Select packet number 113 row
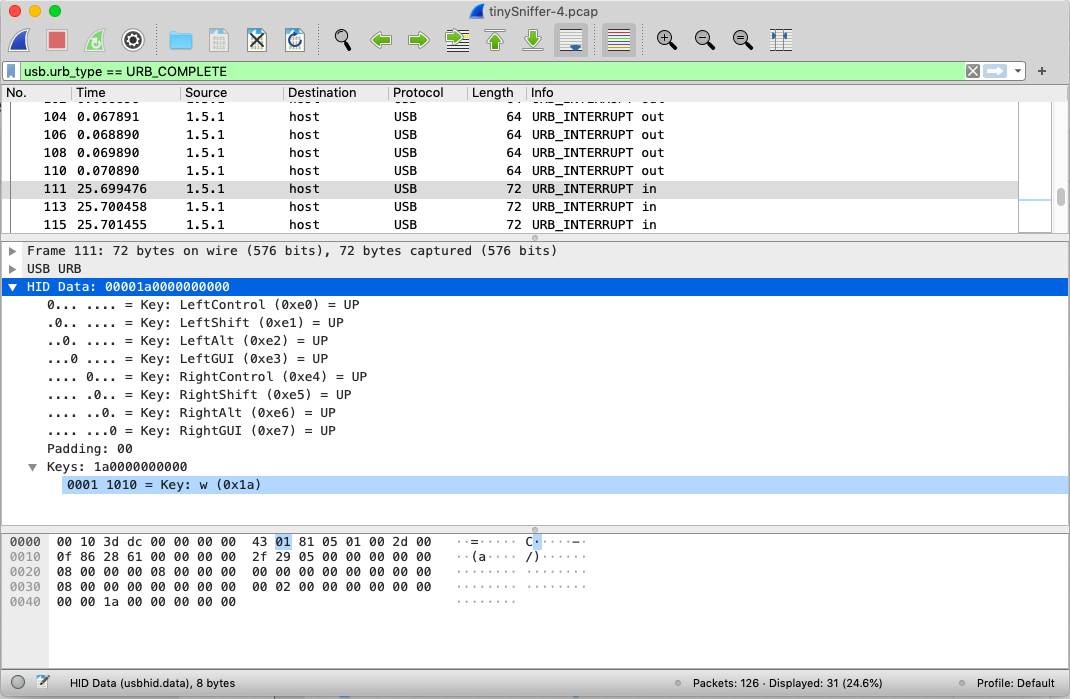Viewport: 1070px width, 699px height. (x=400, y=207)
